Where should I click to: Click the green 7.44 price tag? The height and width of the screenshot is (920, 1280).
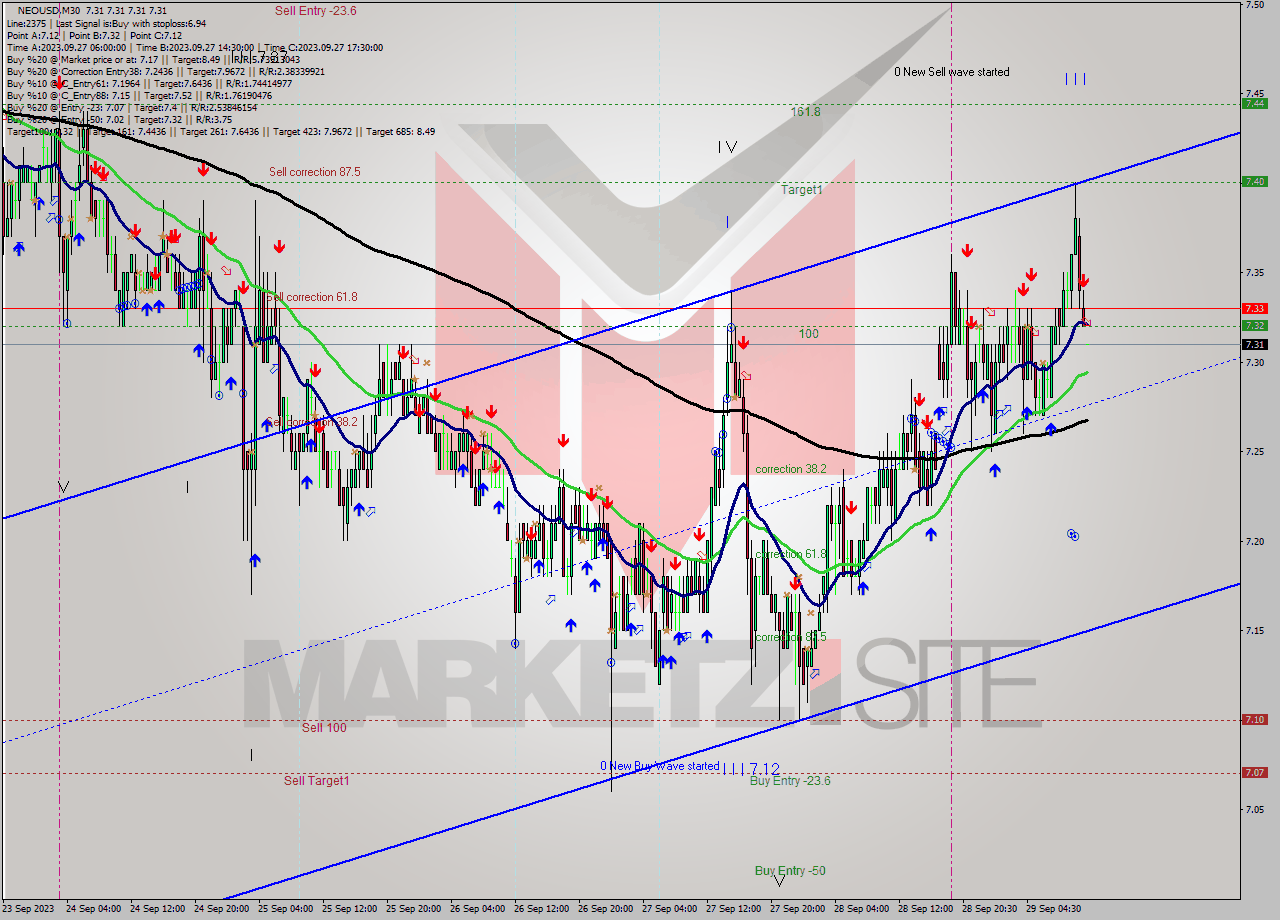1254,103
